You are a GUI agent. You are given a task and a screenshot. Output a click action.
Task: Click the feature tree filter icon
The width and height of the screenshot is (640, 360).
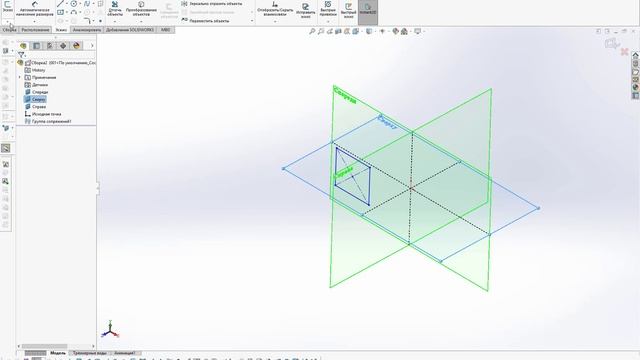21,55
